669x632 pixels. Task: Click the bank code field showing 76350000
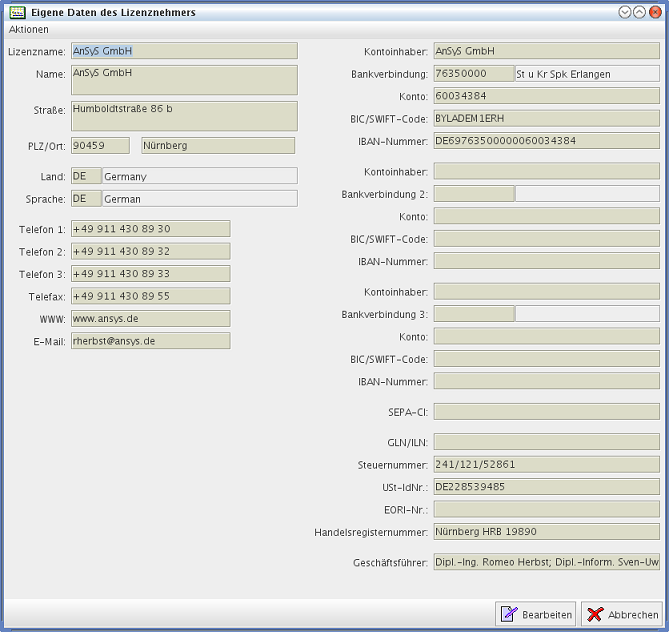point(473,74)
